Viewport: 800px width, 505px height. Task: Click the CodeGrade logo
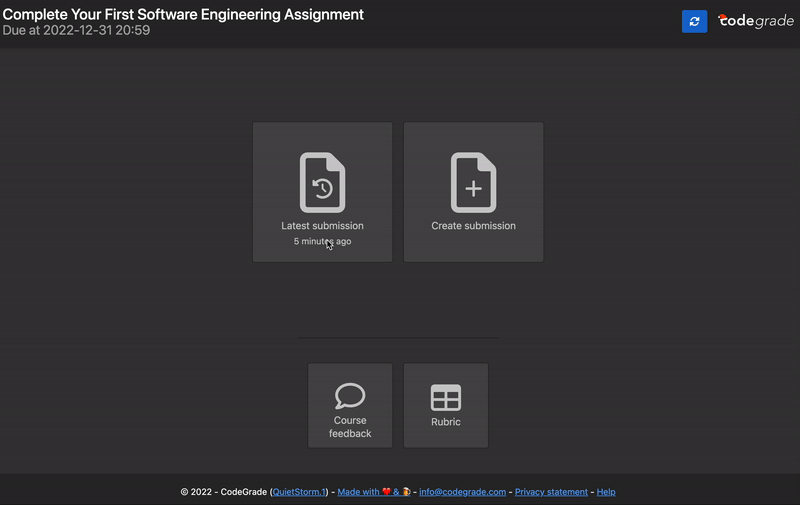(756, 21)
